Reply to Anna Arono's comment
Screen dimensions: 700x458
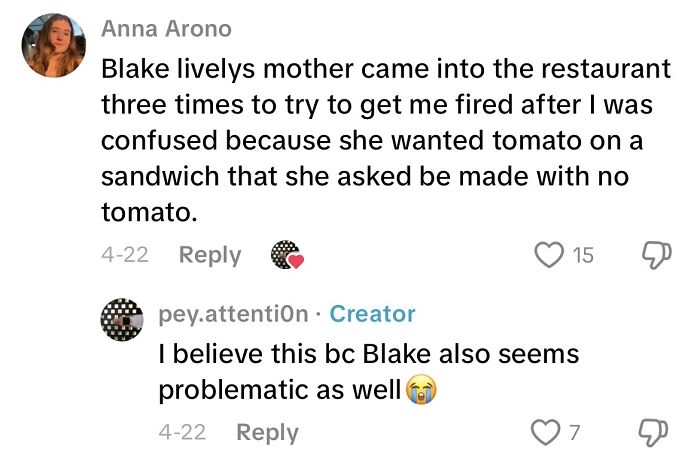pyautogui.click(x=210, y=255)
